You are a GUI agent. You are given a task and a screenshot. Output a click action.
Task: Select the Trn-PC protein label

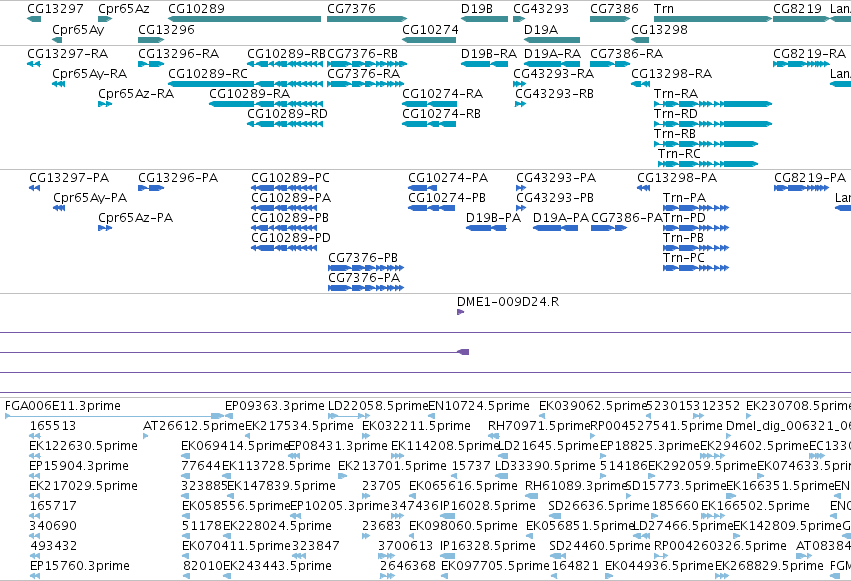684,258
